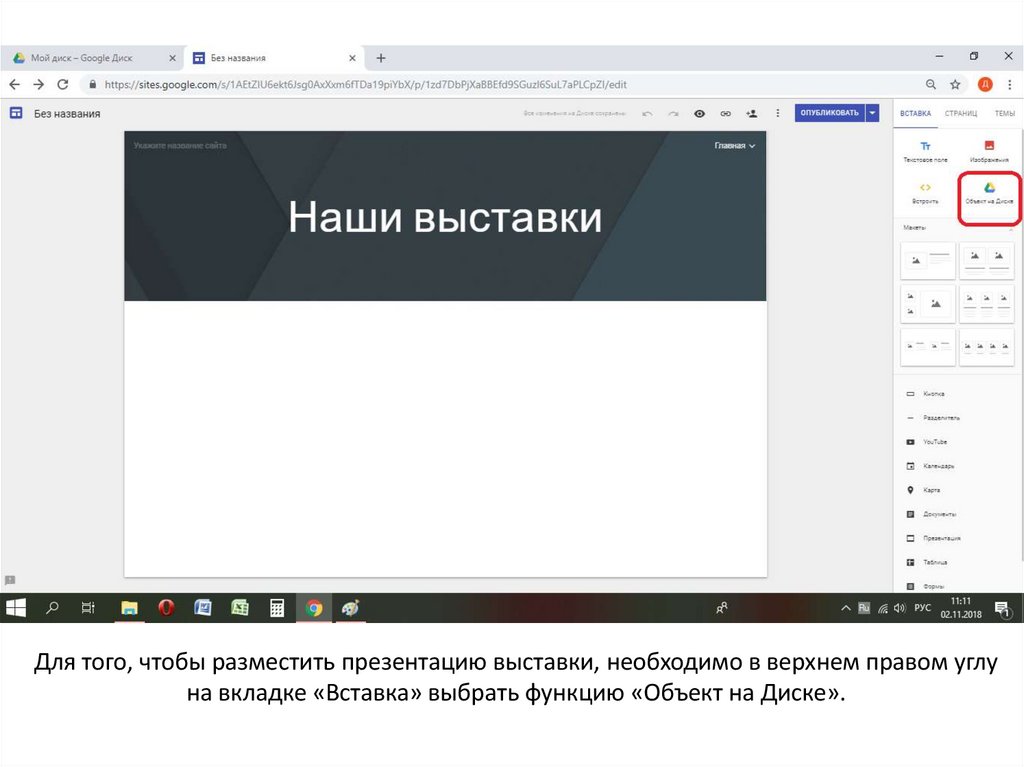Click the Наши выставки page title

(x=445, y=217)
